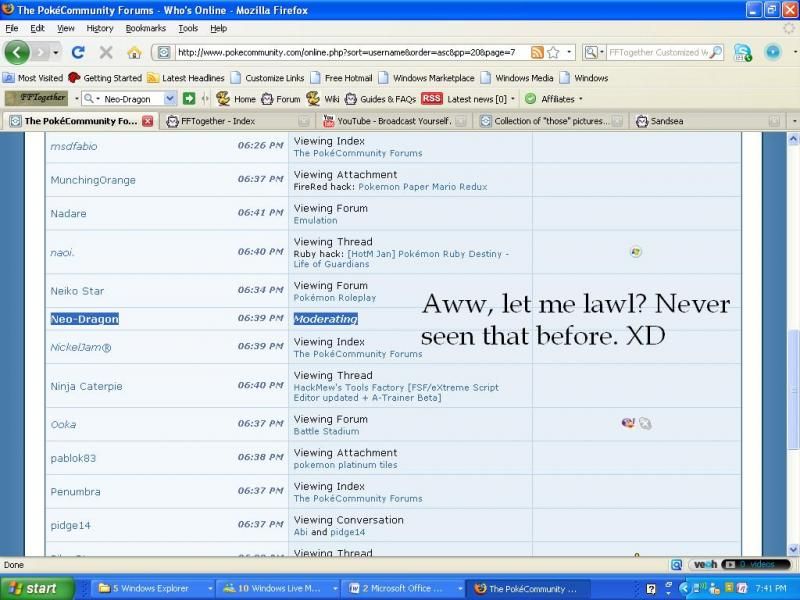Reload the page with the refresh icon
Viewport: 800px width, 600px height.
coord(78,52)
